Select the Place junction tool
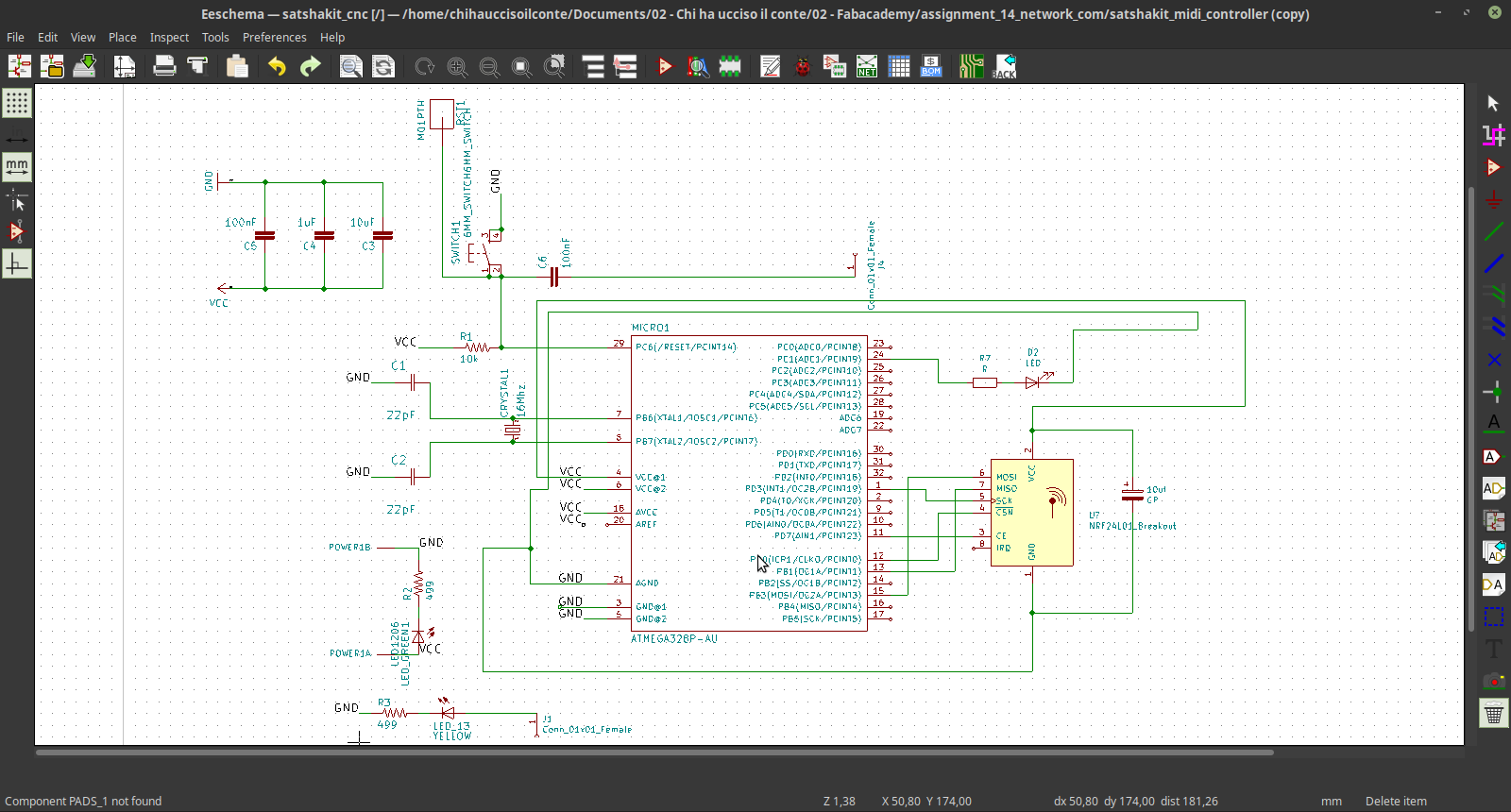 click(1493, 392)
